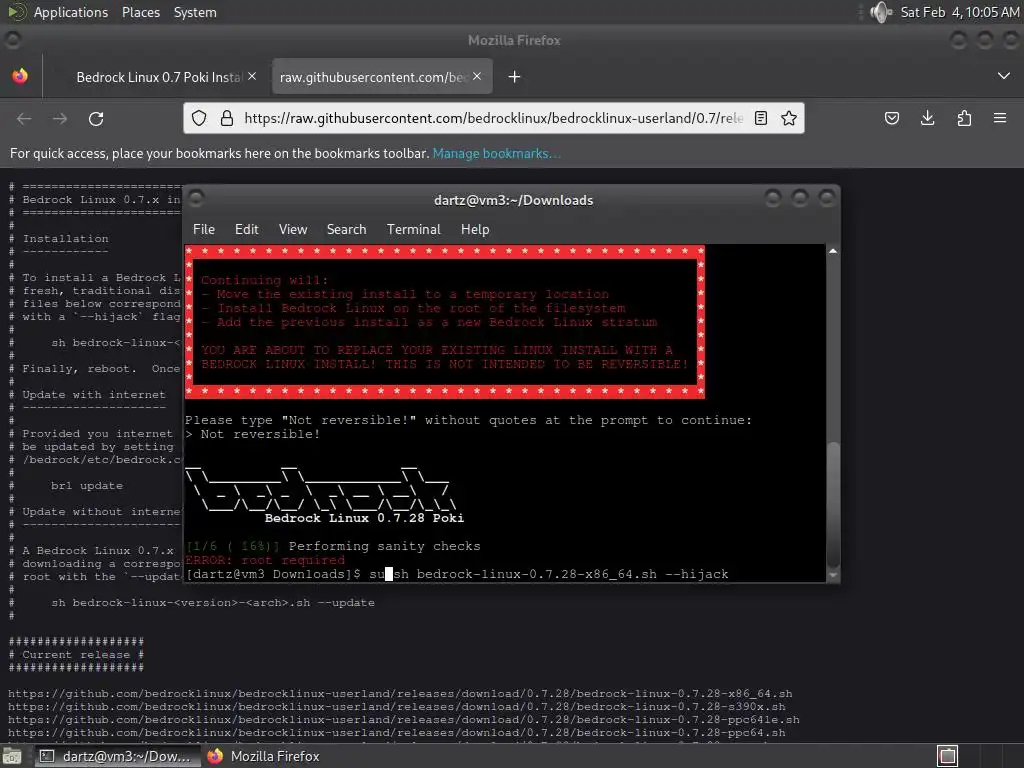Click the padlock site security icon
Viewport: 1024px width, 768px height.
227,118
